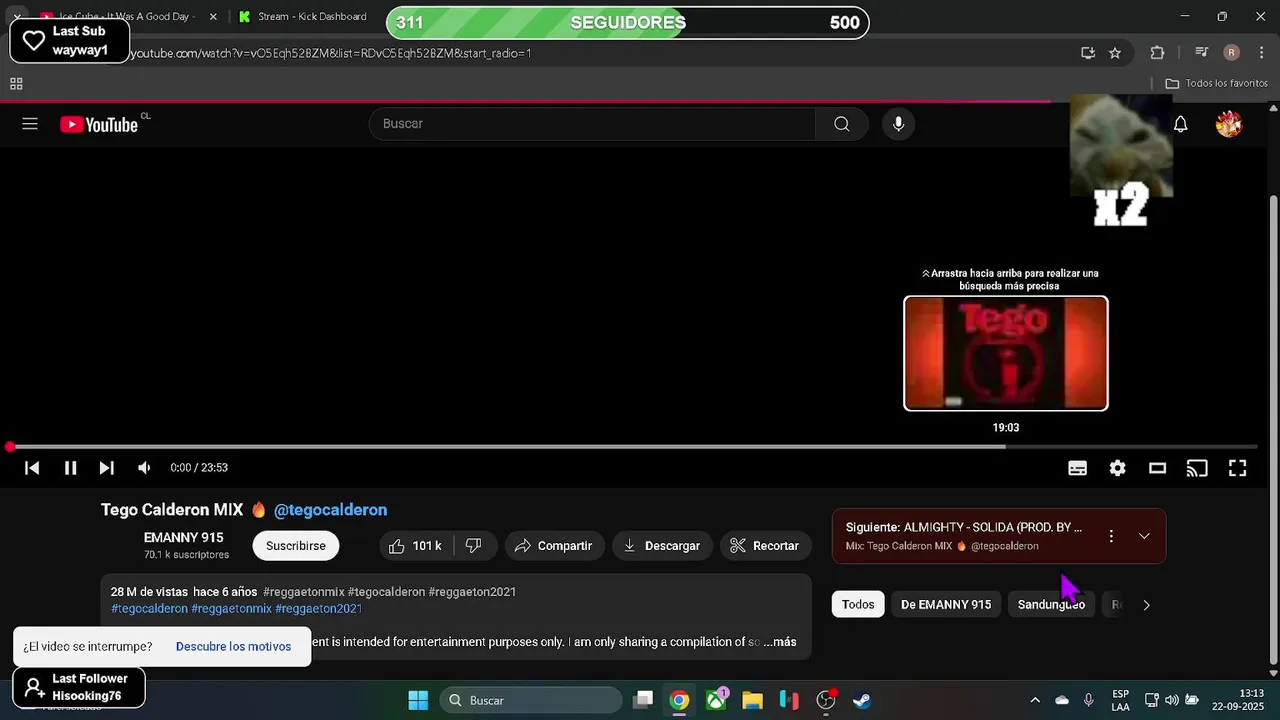Open Chrome from the taskbar
Viewport: 1280px width, 720px height.
[x=679, y=700]
